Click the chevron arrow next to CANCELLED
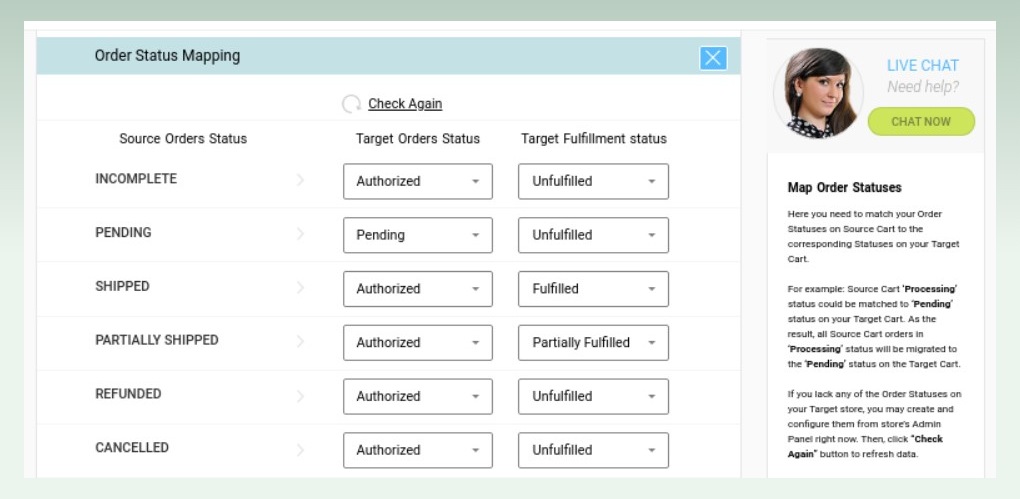This screenshot has width=1020, height=499. click(x=300, y=449)
